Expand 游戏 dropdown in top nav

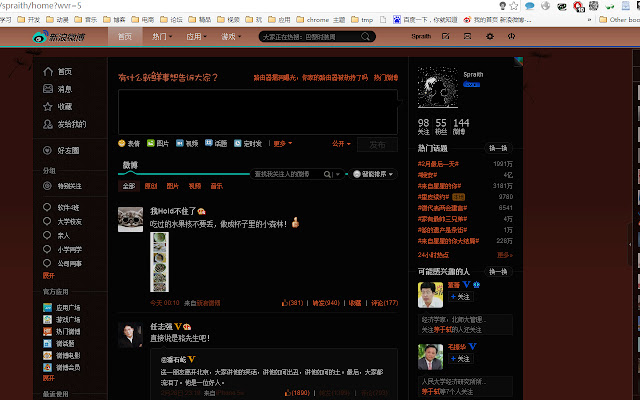[x=231, y=37]
